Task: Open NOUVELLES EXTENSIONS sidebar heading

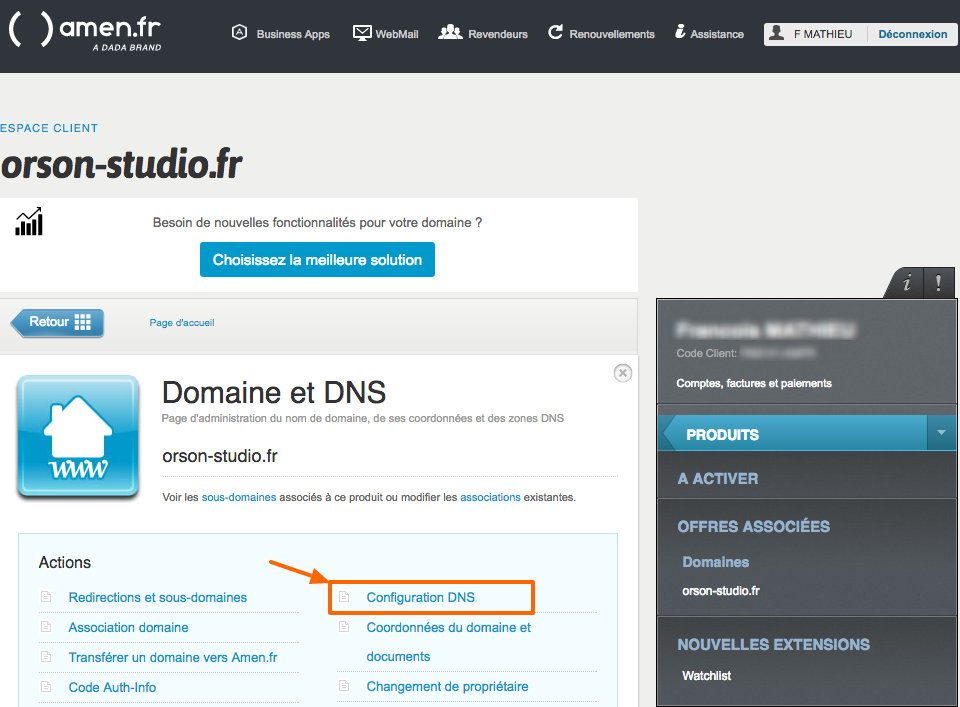Action: click(x=773, y=645)
